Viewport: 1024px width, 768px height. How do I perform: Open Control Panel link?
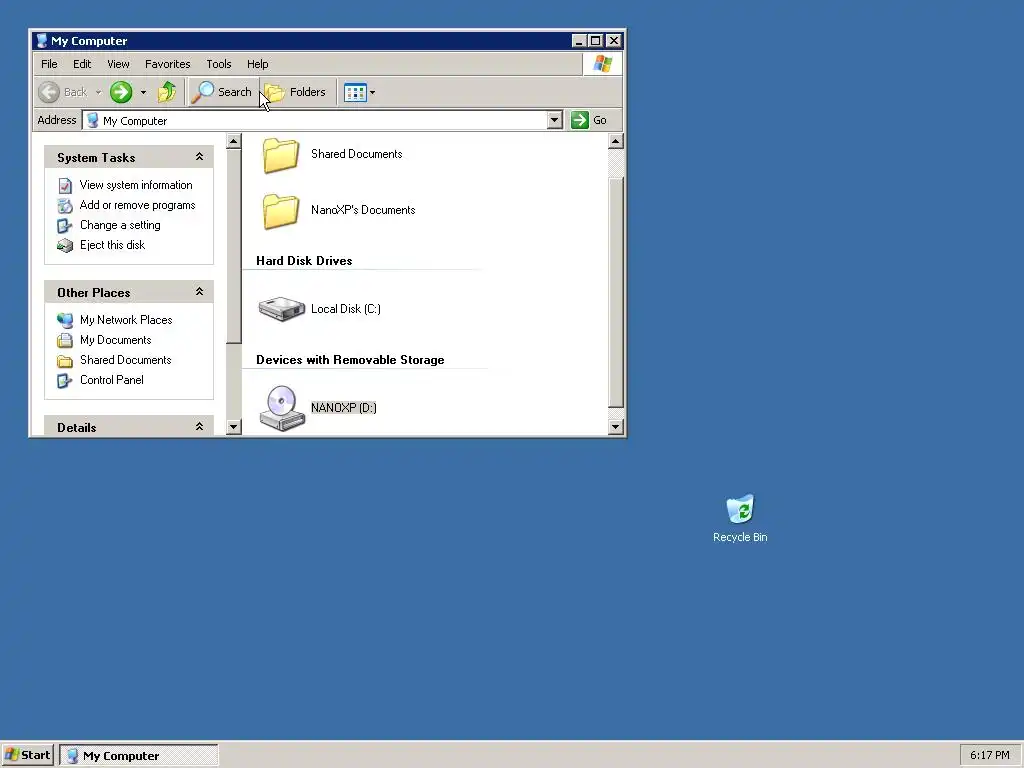pyautogui.click(x=112, y=380)
